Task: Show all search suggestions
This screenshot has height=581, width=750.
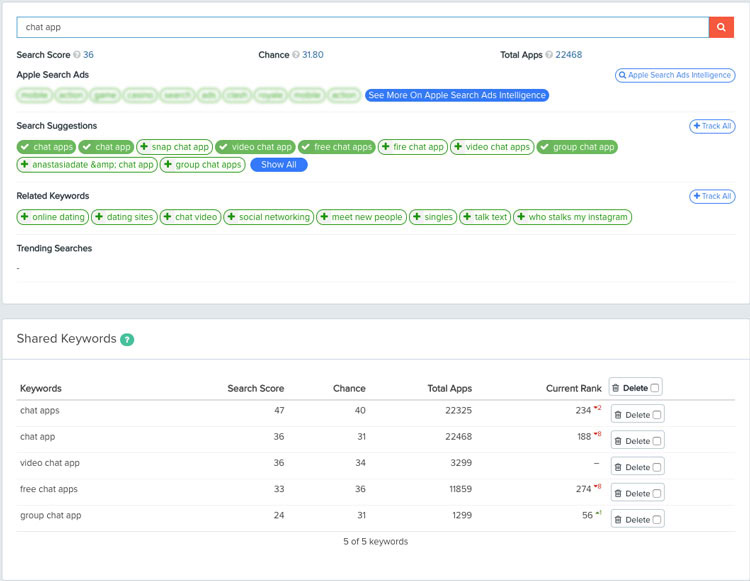Action: [x=279, y=164]
